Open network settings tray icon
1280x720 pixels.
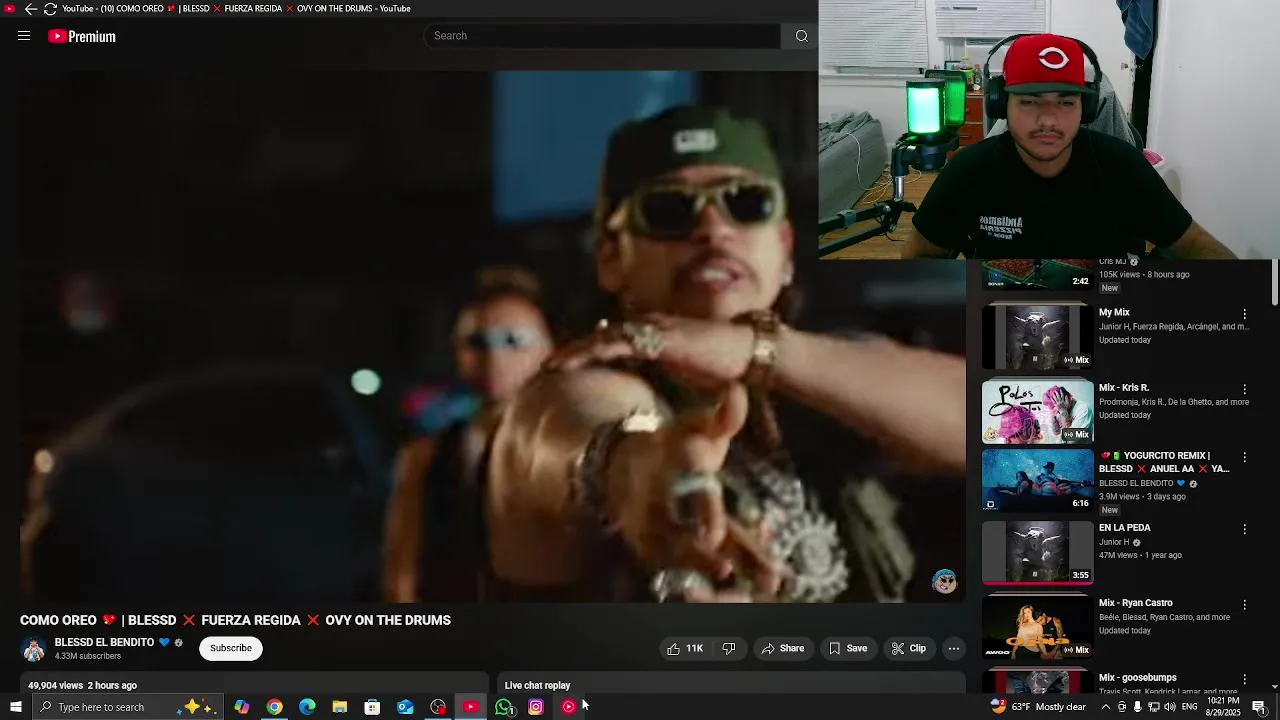(1154, 707)
